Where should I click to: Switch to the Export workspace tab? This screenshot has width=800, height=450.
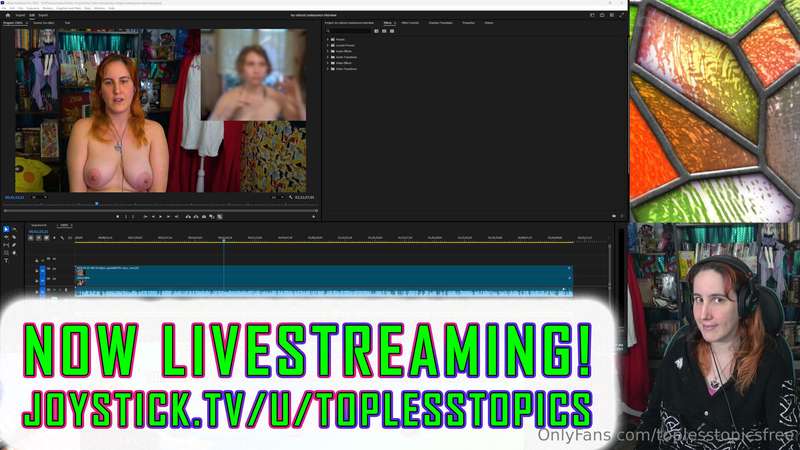coord(43,15)
